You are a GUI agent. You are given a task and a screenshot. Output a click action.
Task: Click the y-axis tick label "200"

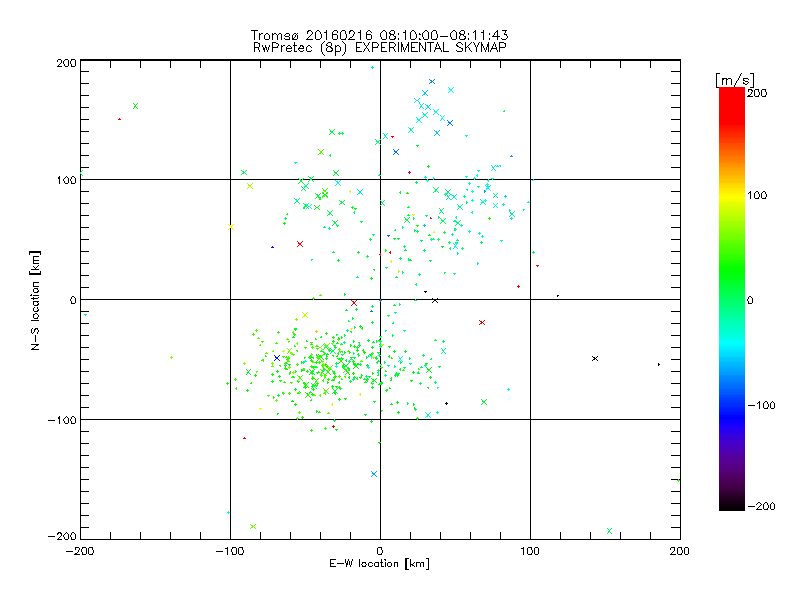66,63
